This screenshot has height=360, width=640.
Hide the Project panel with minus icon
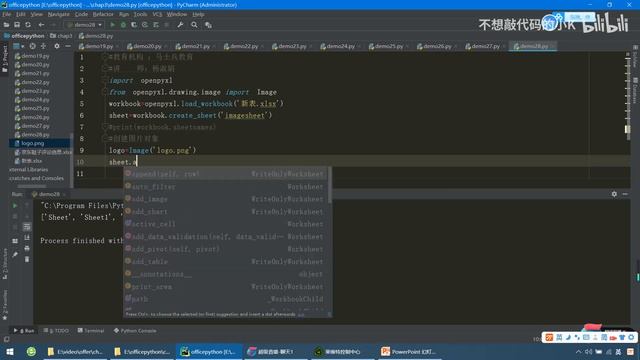68,47
